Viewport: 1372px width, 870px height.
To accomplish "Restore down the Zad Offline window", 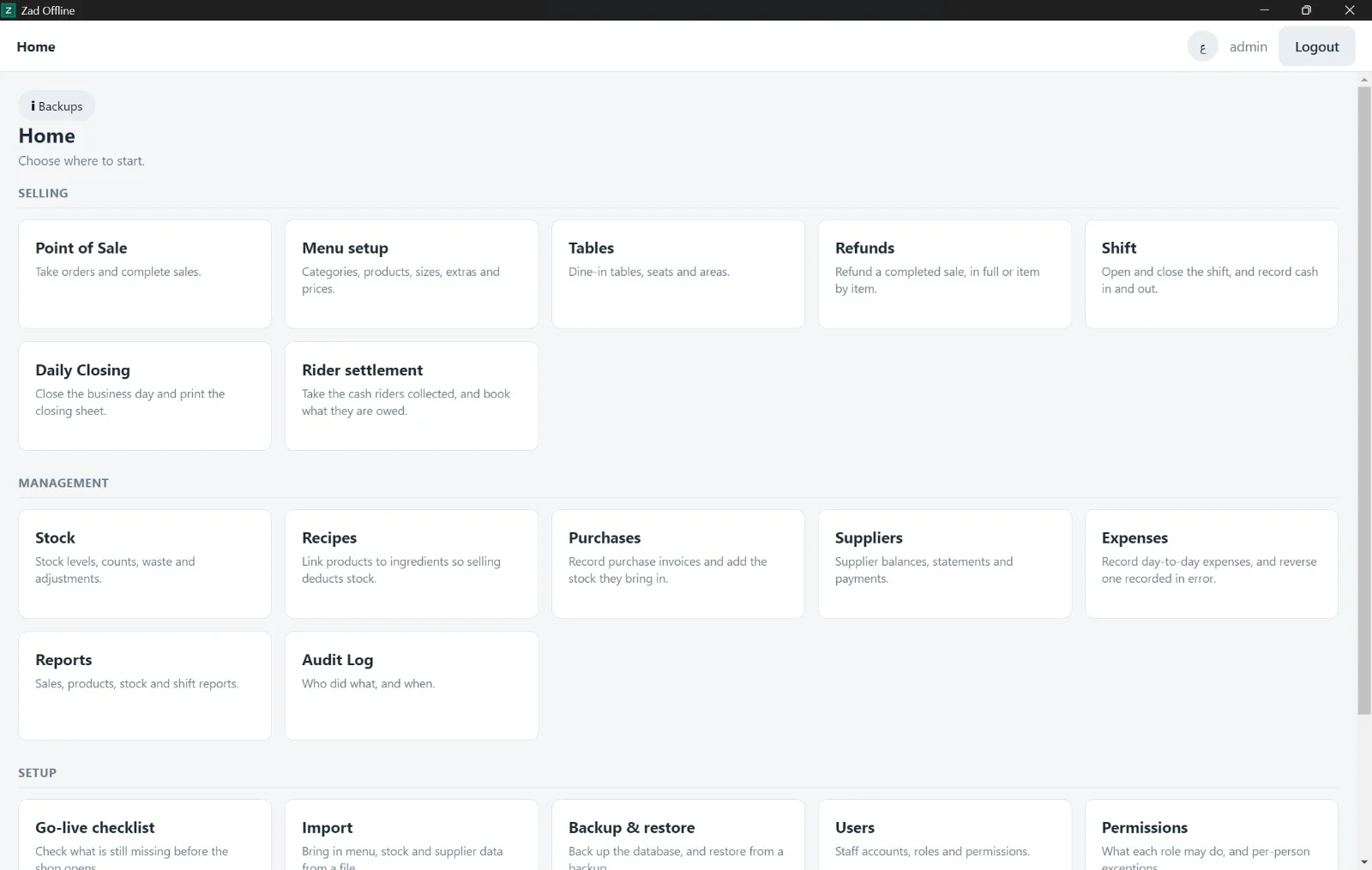I will [x=1306, y=10].
